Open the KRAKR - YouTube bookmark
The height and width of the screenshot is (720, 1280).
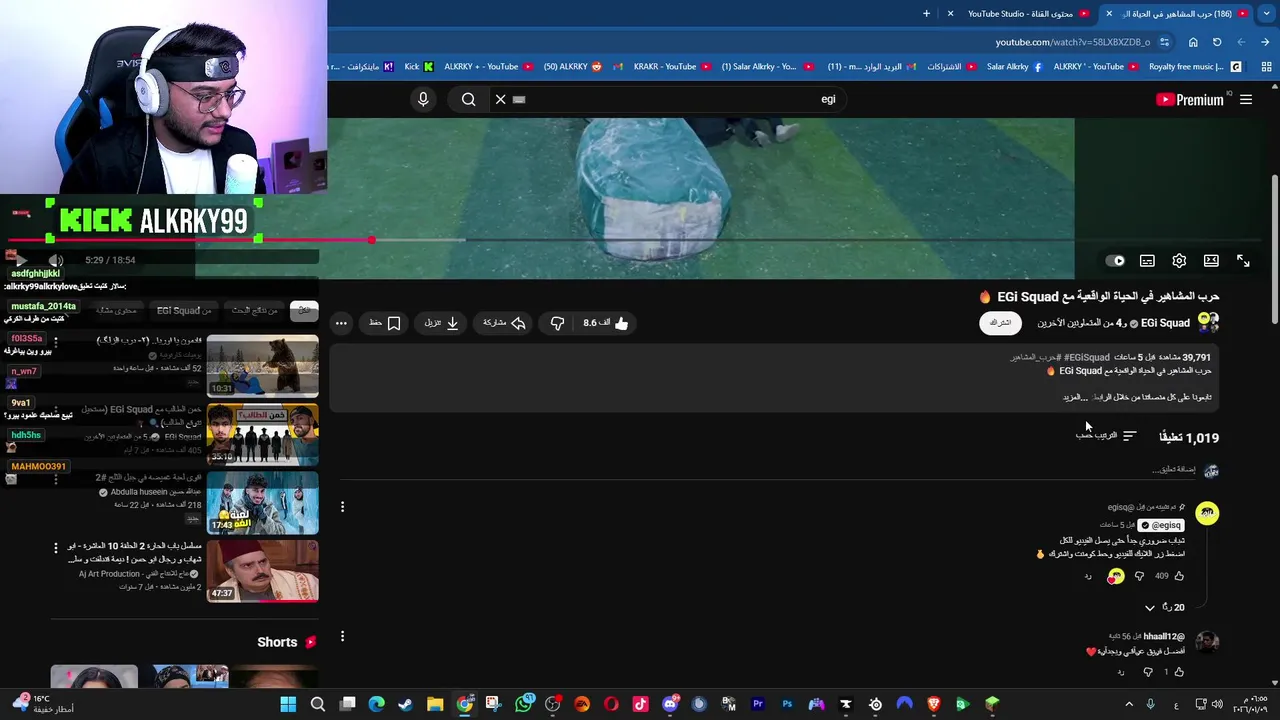coord(672,67)
